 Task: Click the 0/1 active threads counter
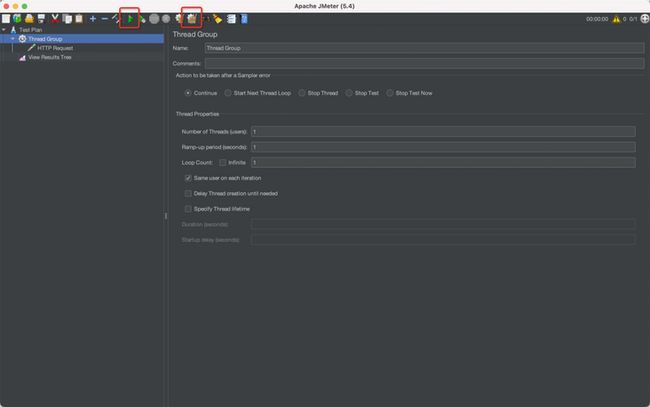click(x=633, y=19)
